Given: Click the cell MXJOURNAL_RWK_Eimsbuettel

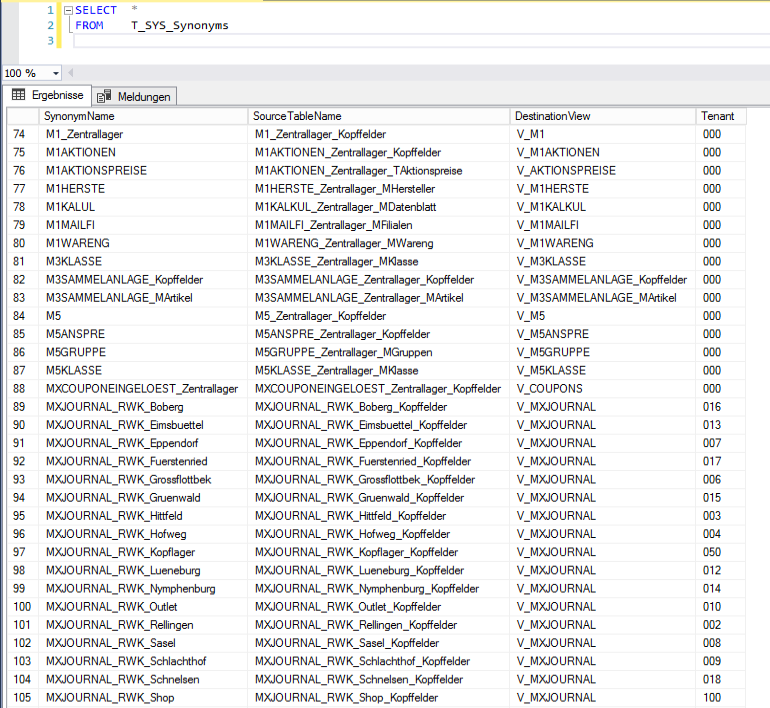Looking at the screenshot, I should click(x=143, y=425).
